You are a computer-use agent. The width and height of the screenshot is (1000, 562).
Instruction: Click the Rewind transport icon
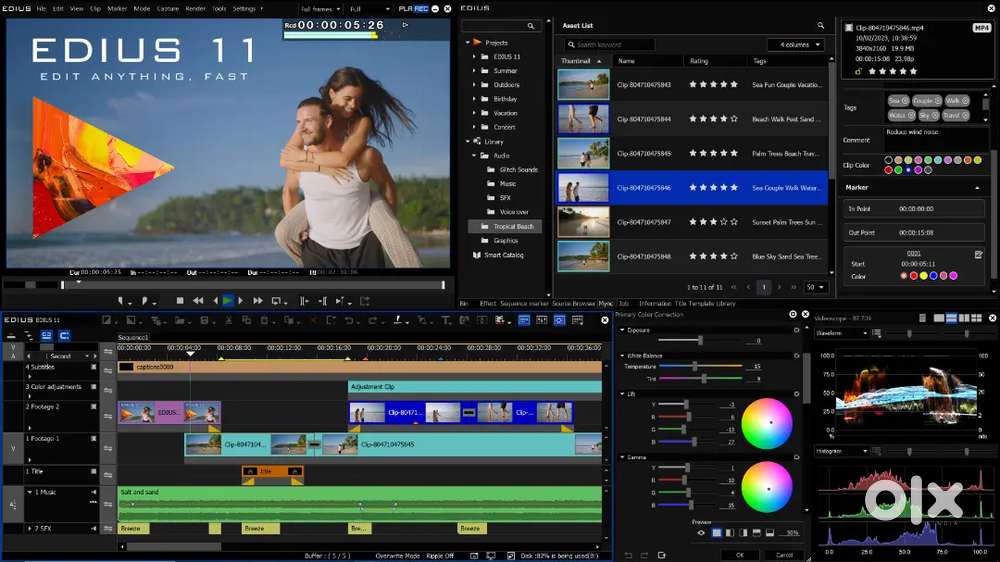point(198,300)
